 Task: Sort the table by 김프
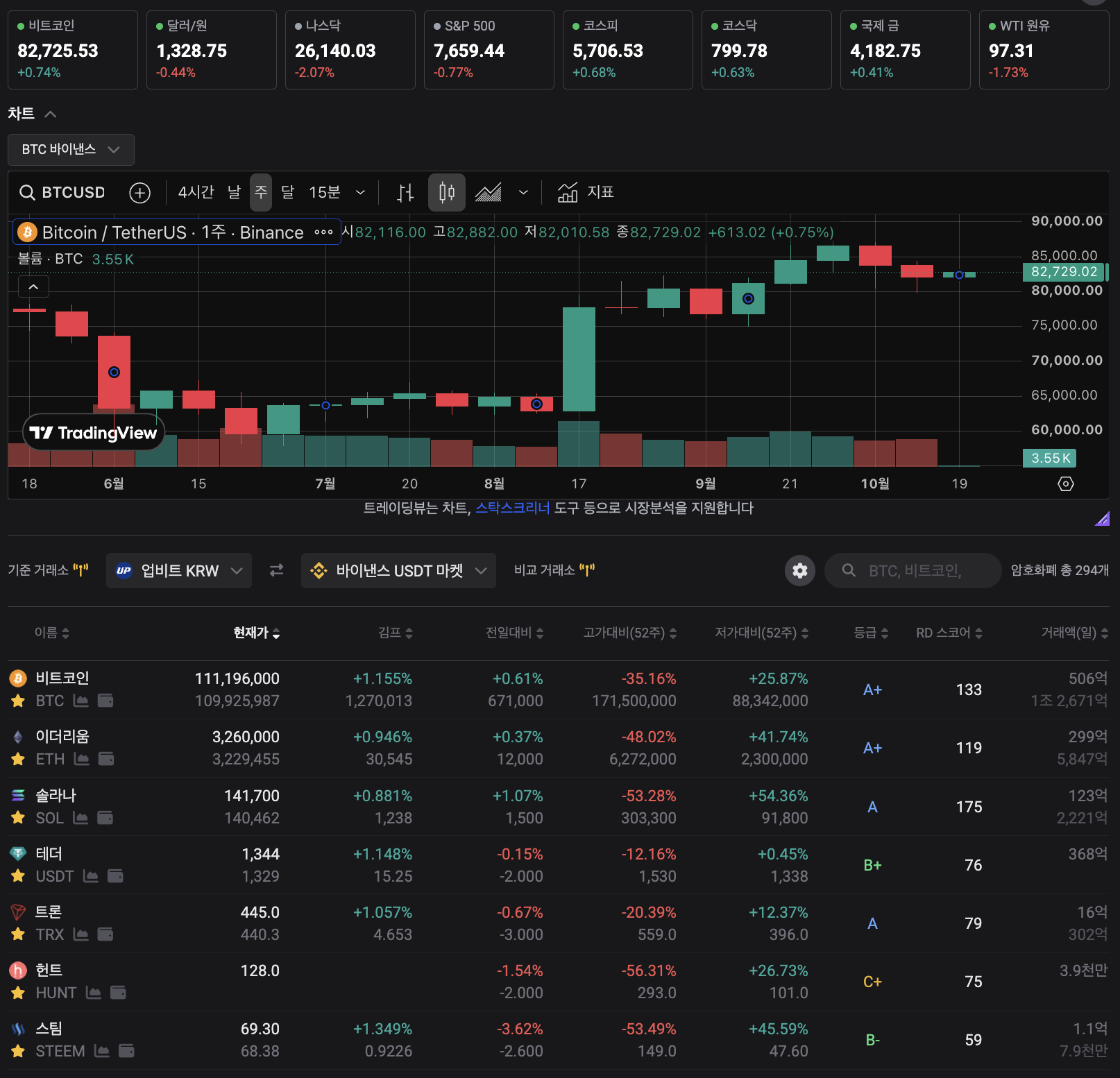395,633
